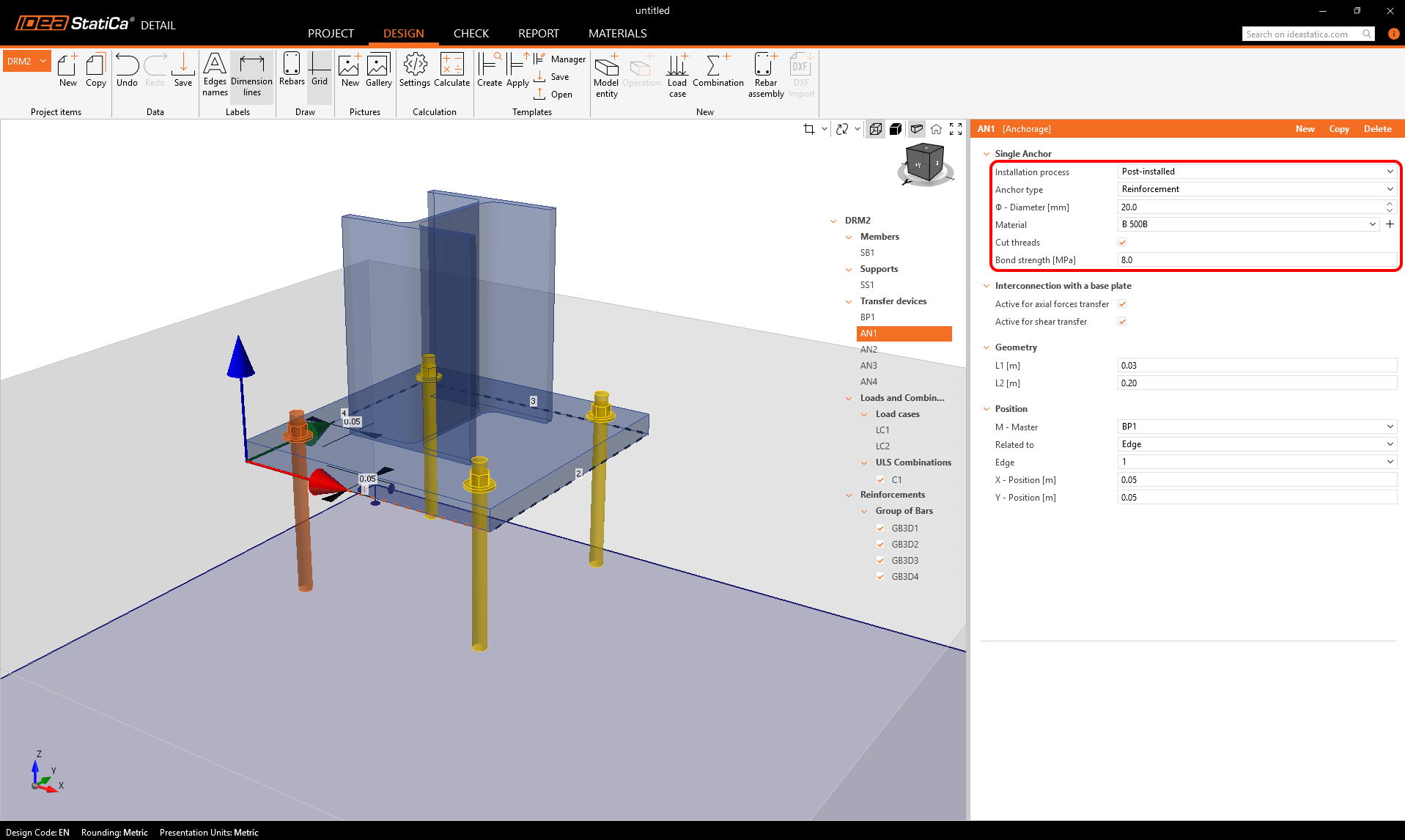The height and width of the screenshot is (840, 1405).
Task: Click the Bond strength input field
Action: tap(1256, 260)
